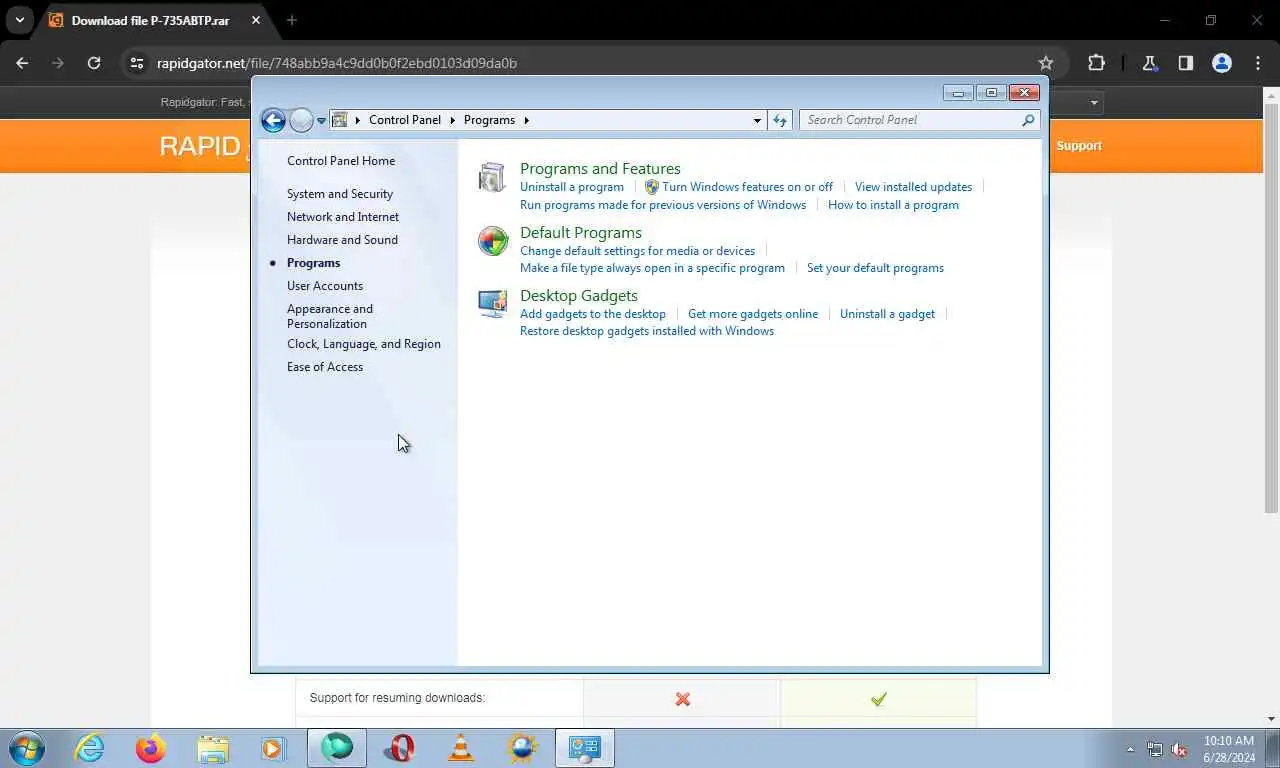Open Chrome three-dot menu
The width and height of the screenshot is (1280, 768).
click(1258, 63)
